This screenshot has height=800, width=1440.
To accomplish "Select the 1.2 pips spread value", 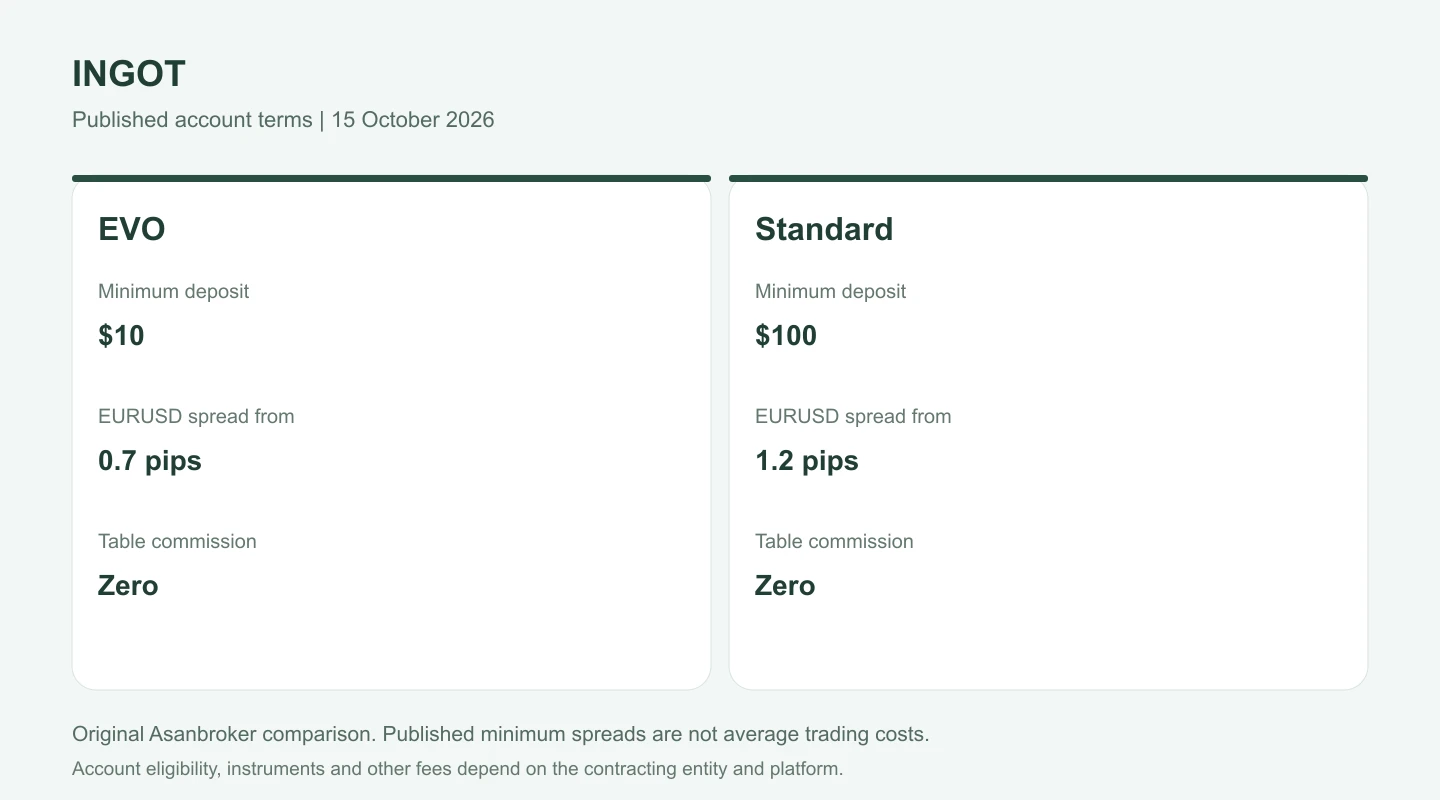I will point(807,461).
